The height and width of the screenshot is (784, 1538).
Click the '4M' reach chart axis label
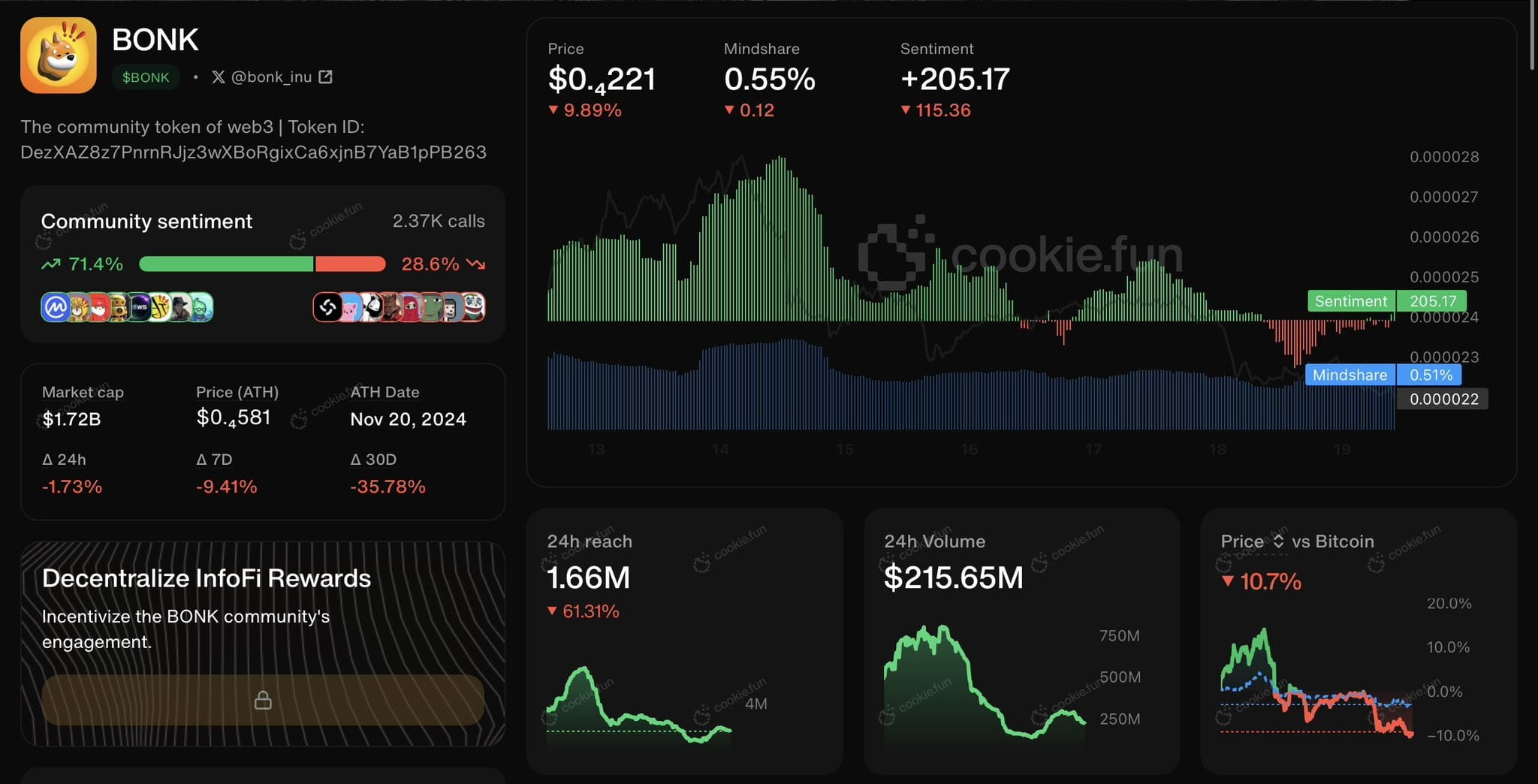point(756,704)
